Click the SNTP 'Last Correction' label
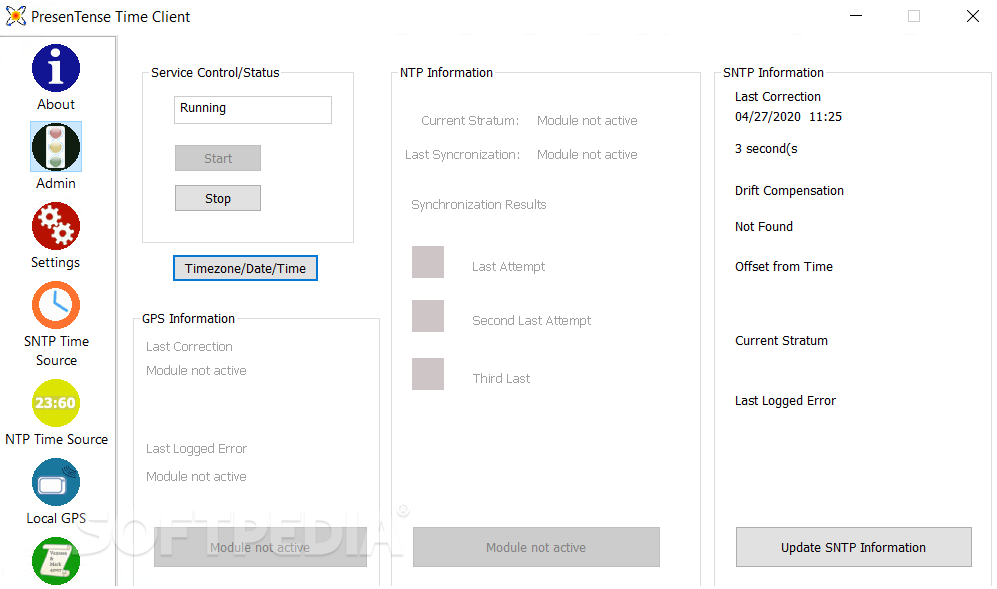 (x=778, y=97)
